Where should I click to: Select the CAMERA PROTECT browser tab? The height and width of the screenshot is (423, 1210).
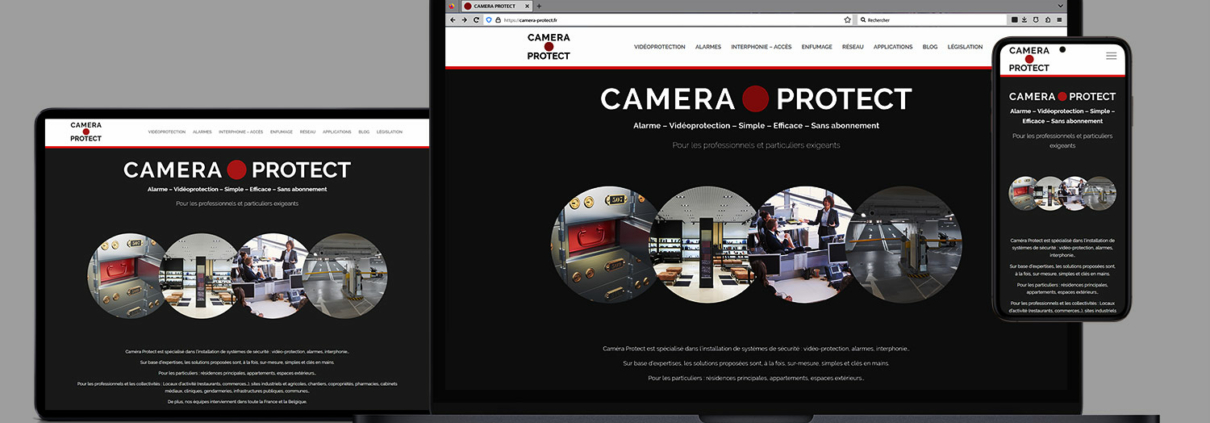[x=496, y=6]
